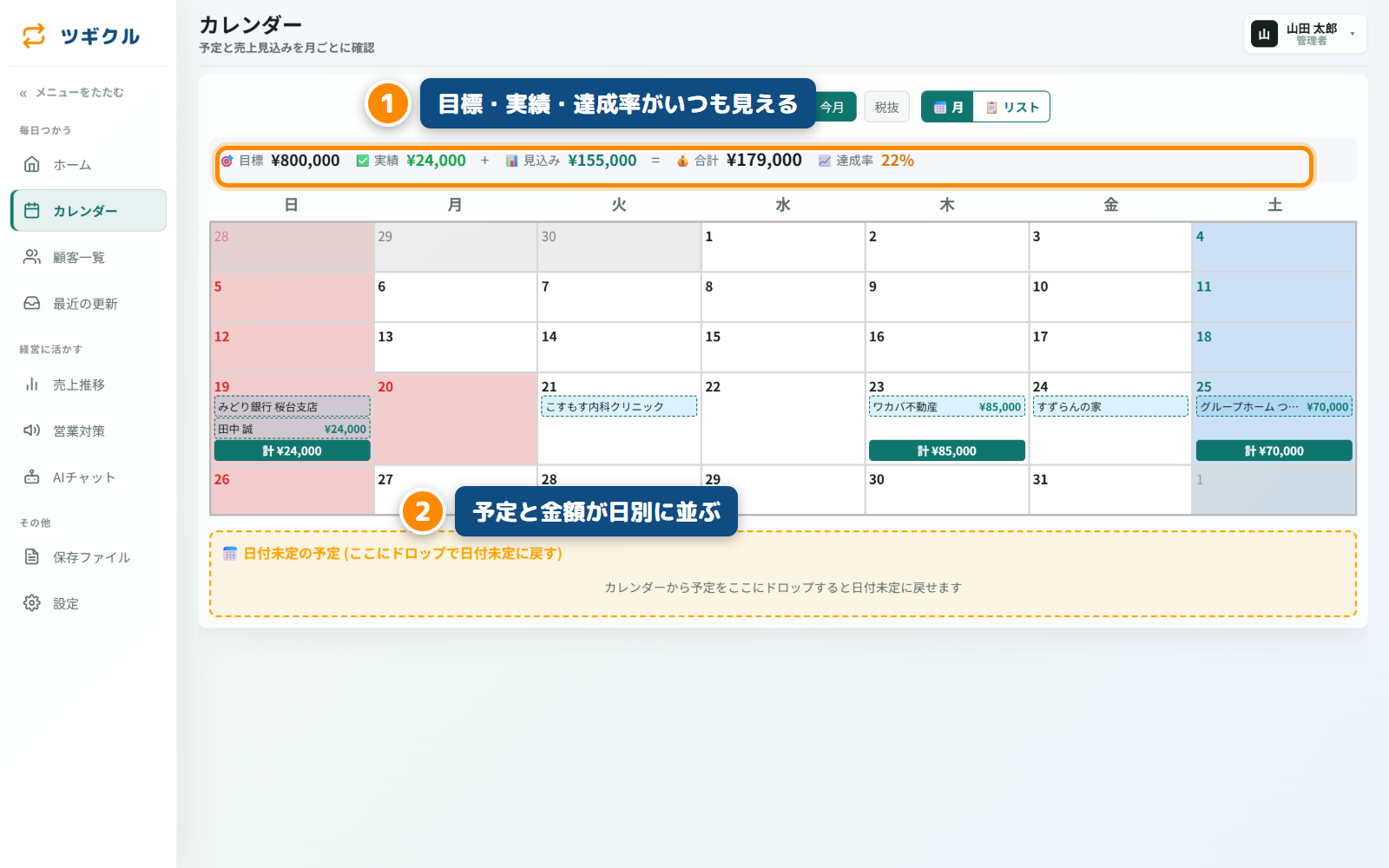This screenshot has height=868, width=1389.
Task: Select holiday day 20 in the calendar
Action: pyautogui.click(x=456, y=418)
